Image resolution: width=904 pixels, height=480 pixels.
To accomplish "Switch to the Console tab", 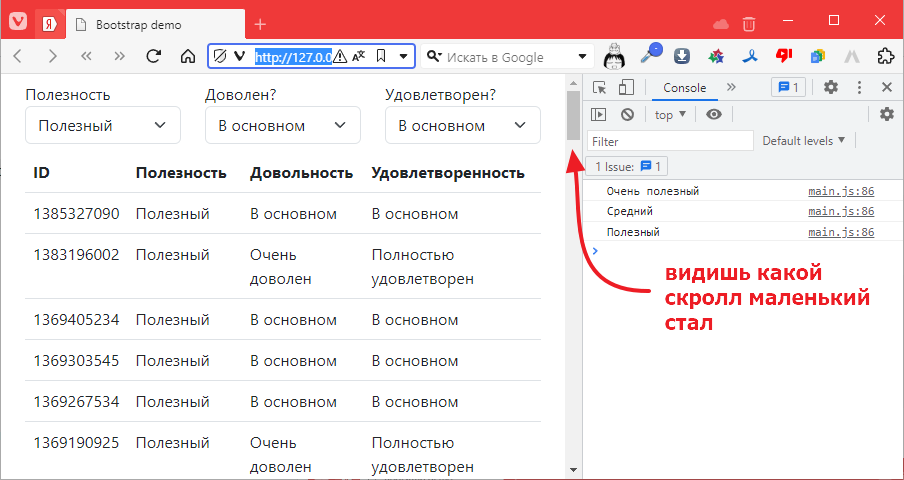I will point(684,88).
